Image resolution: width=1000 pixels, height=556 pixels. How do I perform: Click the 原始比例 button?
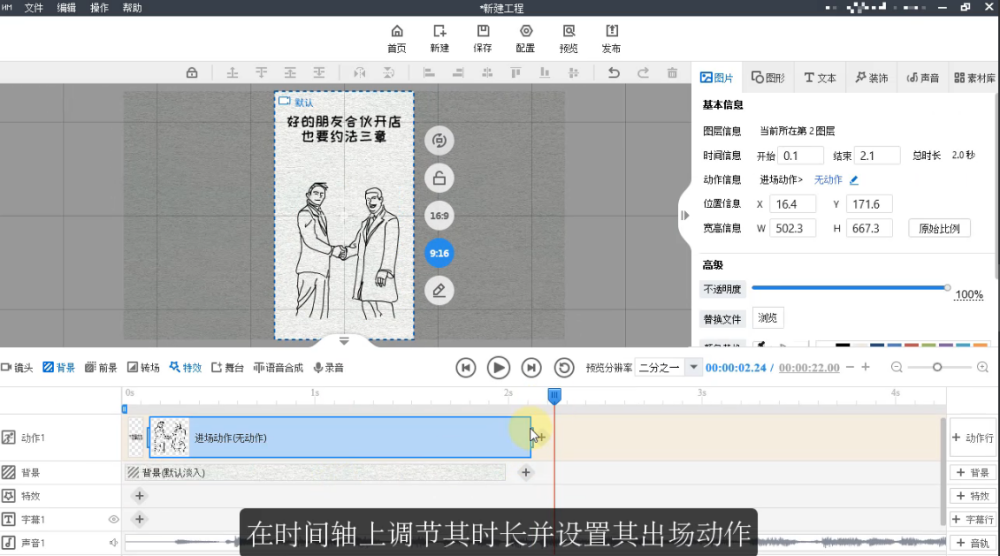pos(939,228)
